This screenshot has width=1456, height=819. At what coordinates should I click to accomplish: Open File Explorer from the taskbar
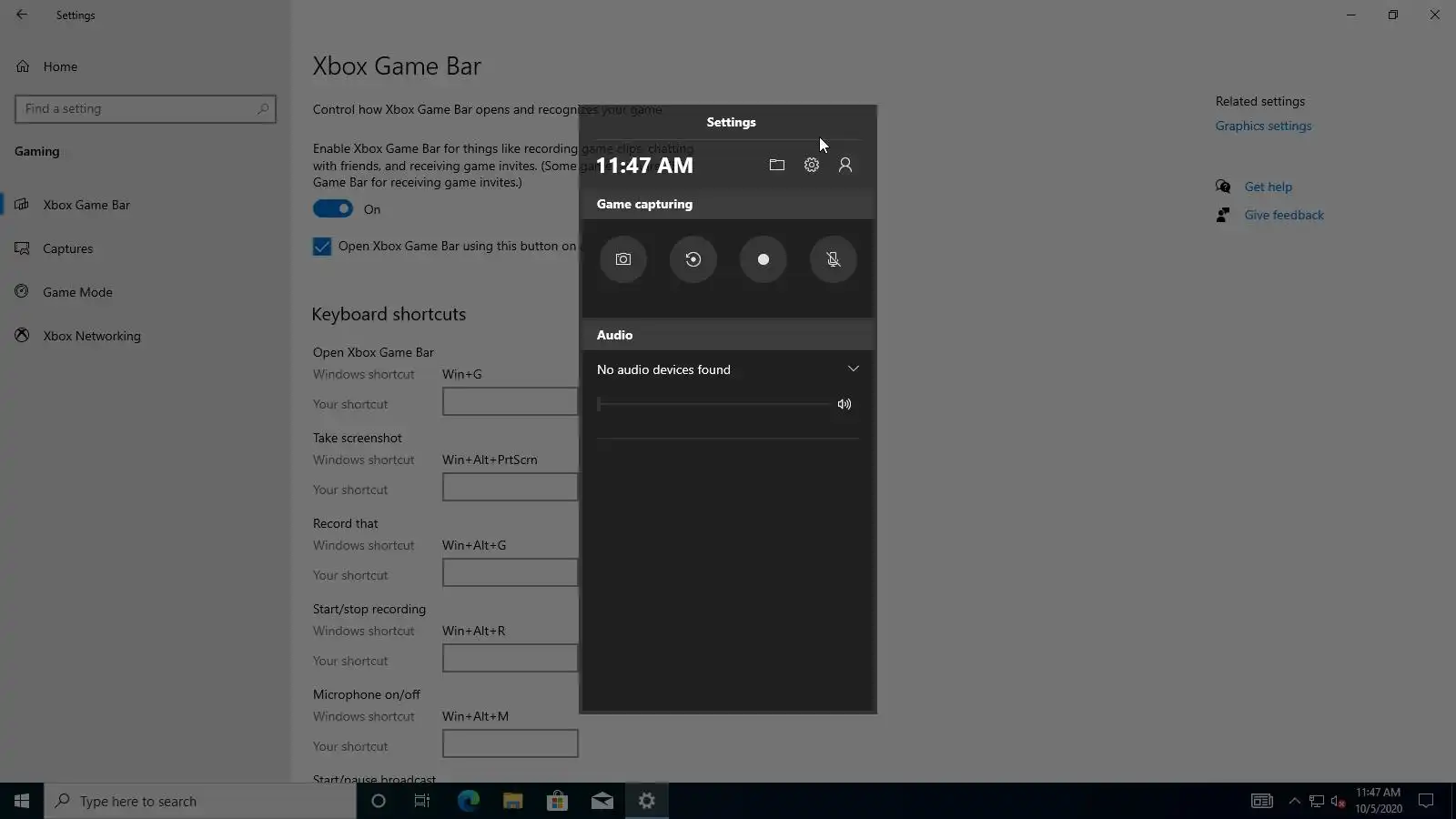coord(512,801)
